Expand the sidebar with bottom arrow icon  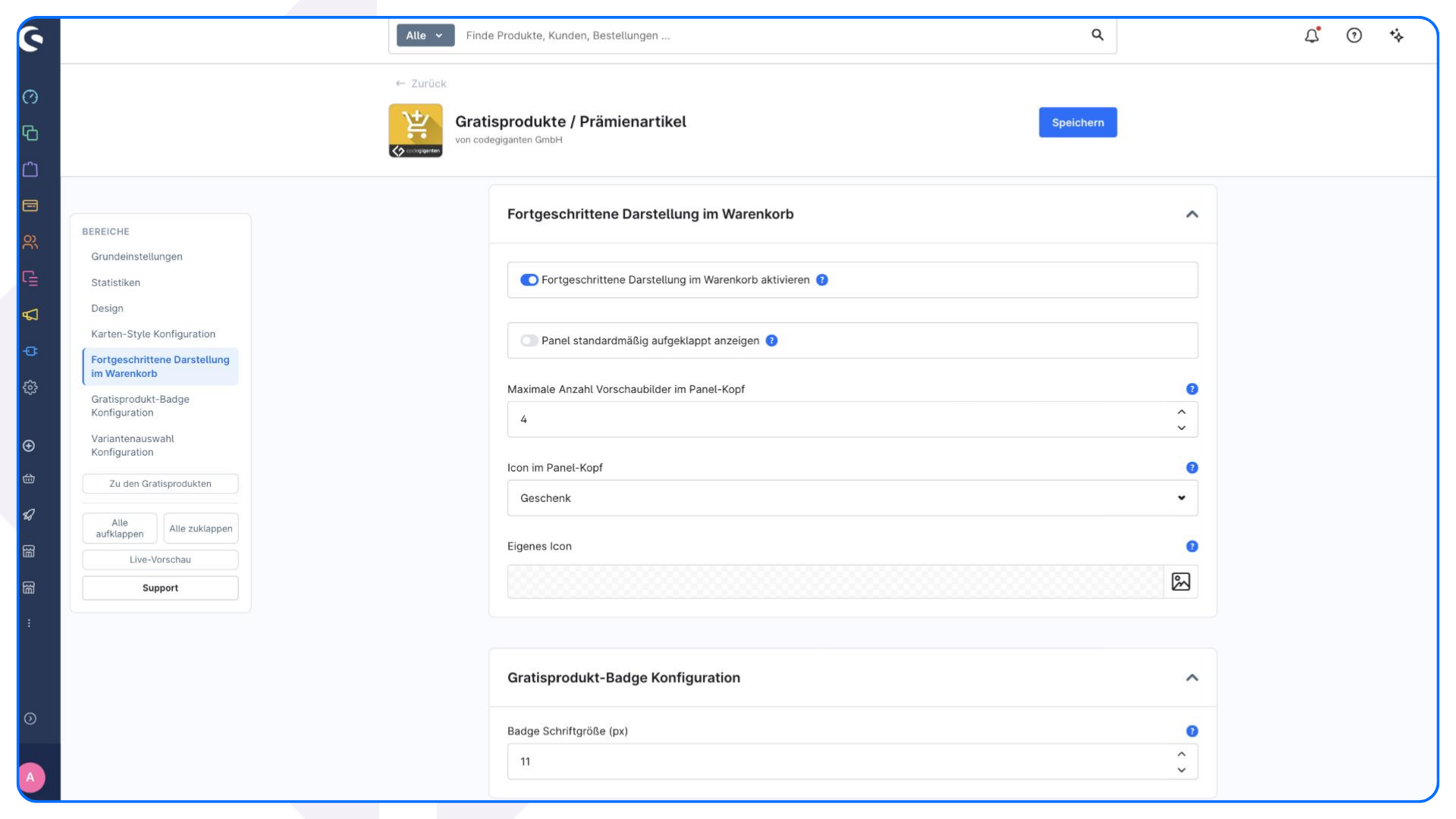point(30,719)
